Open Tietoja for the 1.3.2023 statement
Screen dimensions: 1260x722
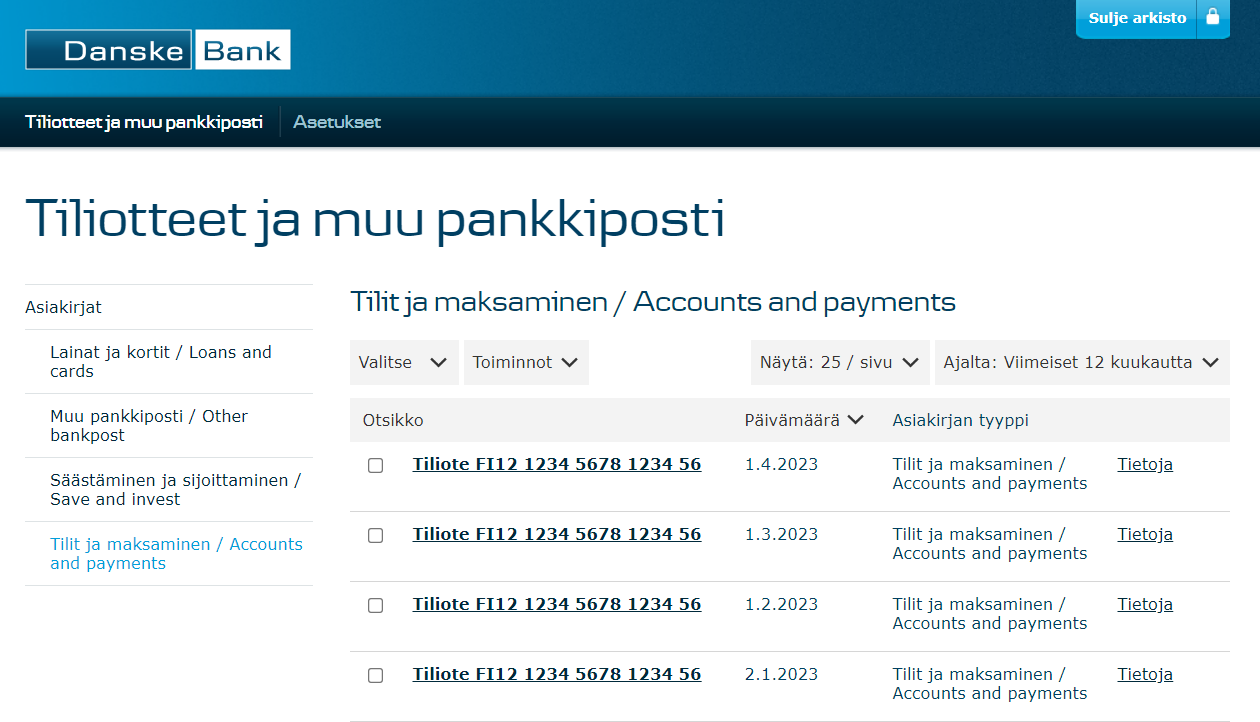tap(1144, 534)
